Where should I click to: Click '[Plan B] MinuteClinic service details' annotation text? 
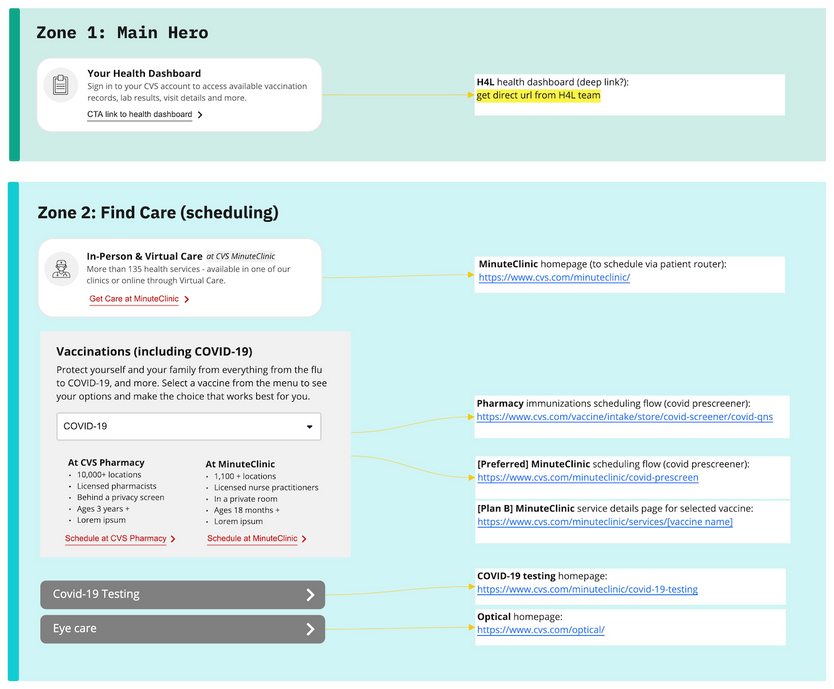coord(615,509)
